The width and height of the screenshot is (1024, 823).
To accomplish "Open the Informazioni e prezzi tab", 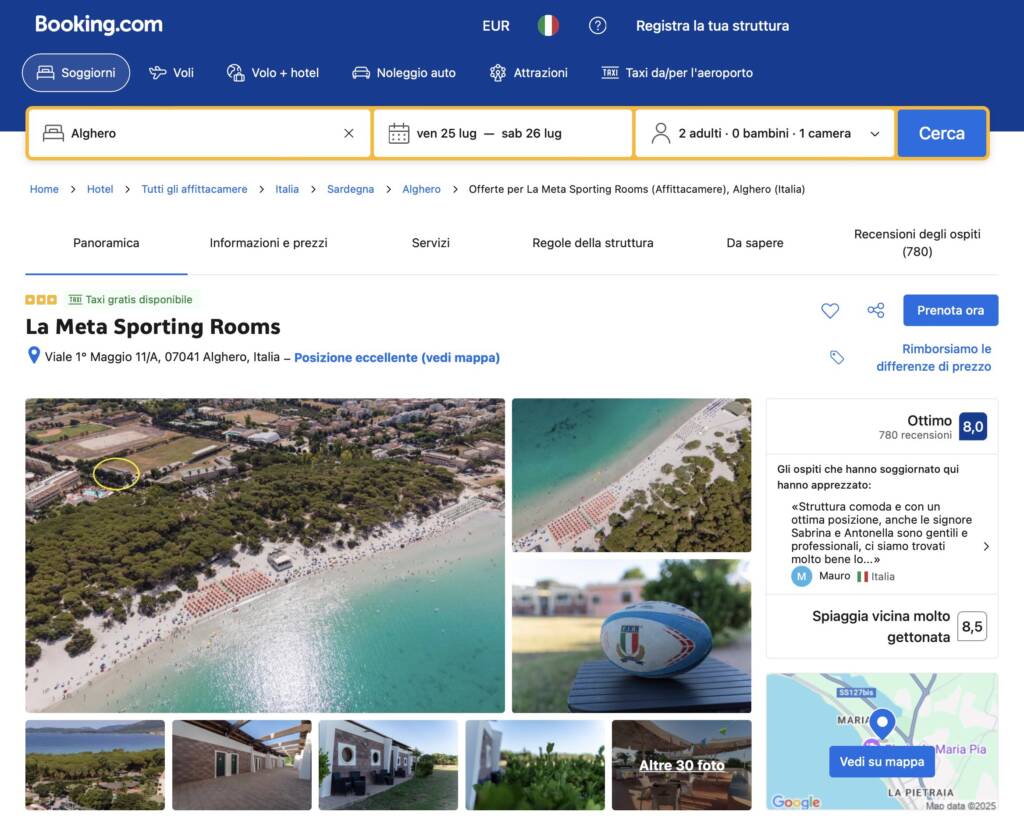I will coord(268,243).
